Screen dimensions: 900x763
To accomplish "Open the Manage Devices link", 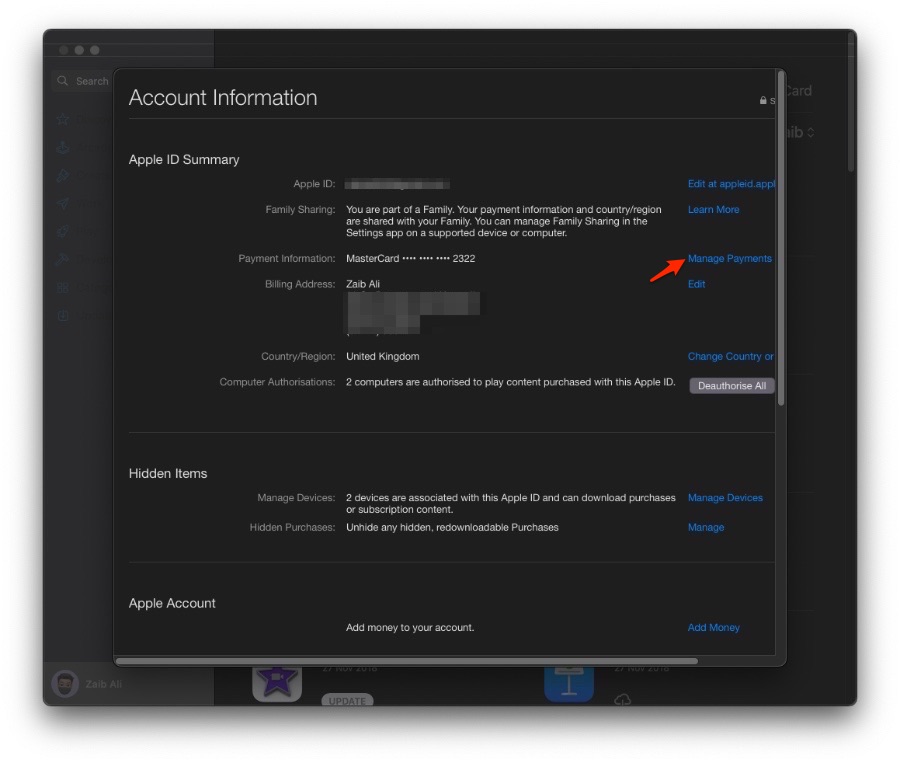I will click(x=725, y=498).
